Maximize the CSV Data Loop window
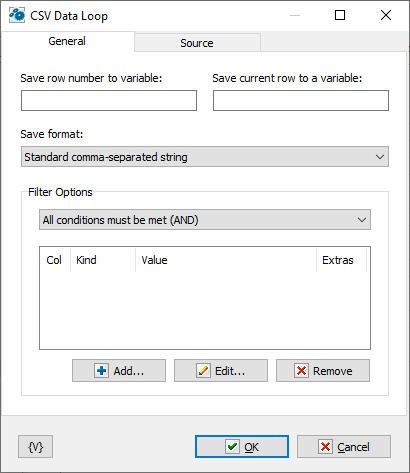 coord(340,15)
